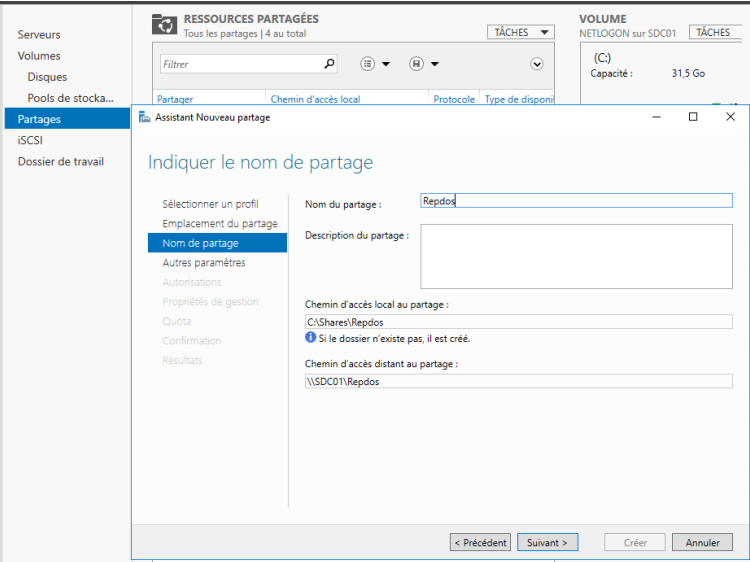Cancel the wizard with the Annuler button

point(702,542)
